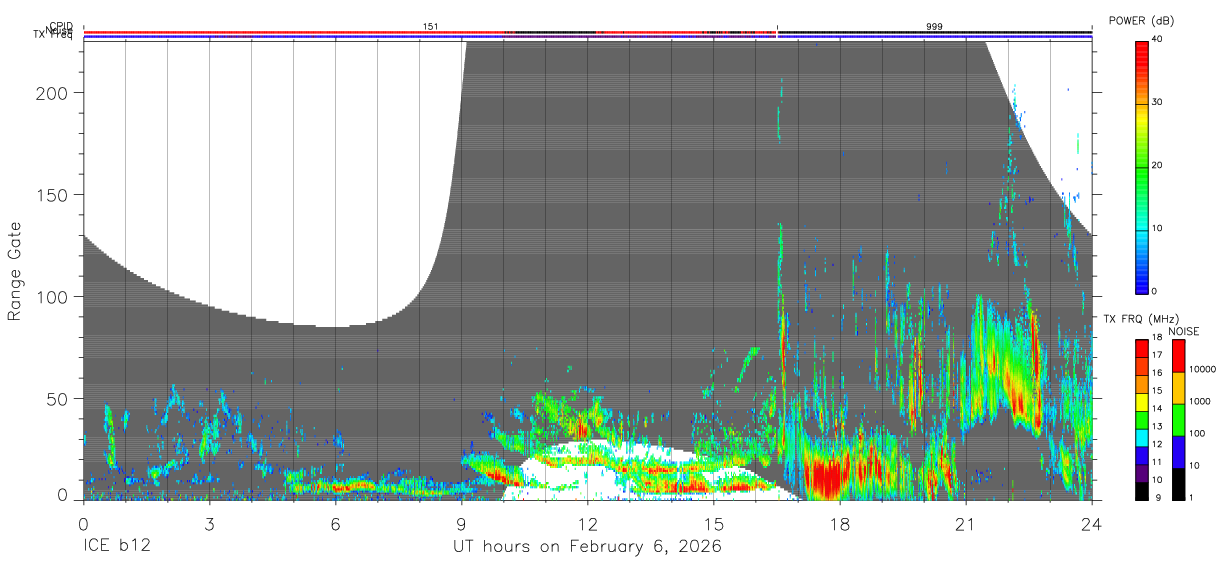
Task: Pick the red top segment of NOISE colorbar
Action: pyautogui.click(x=1178, y=356)
